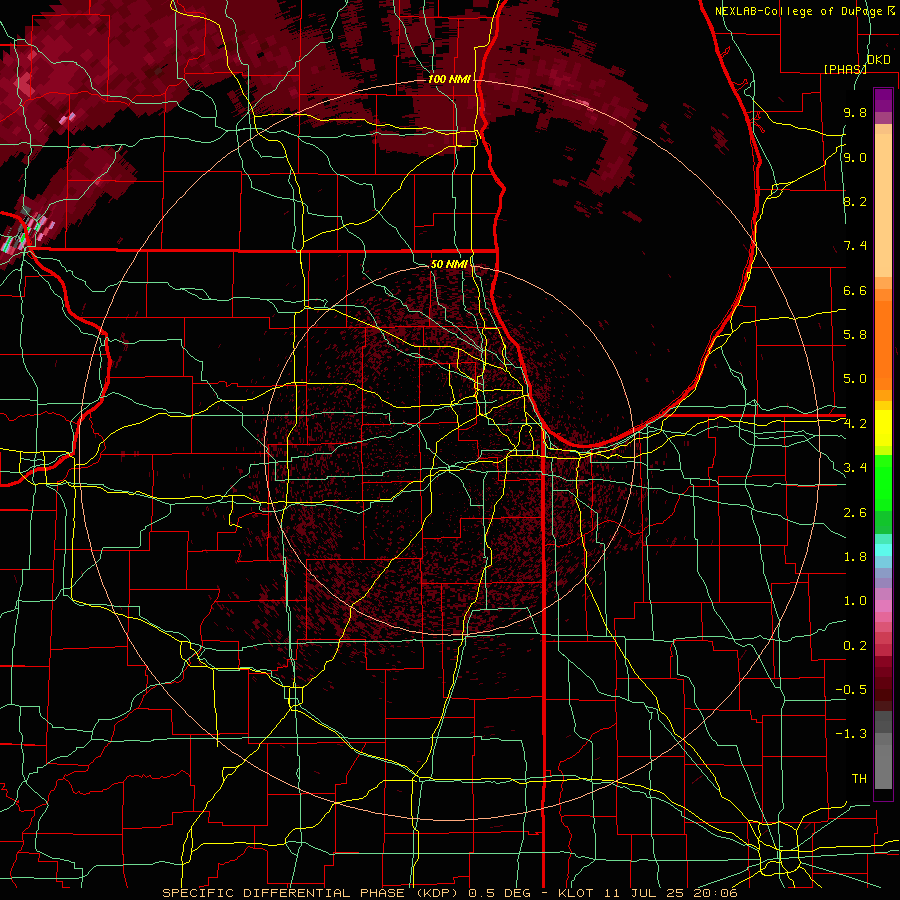
Task: Click the -0.5 scale value
Action: tap(851, 690)
